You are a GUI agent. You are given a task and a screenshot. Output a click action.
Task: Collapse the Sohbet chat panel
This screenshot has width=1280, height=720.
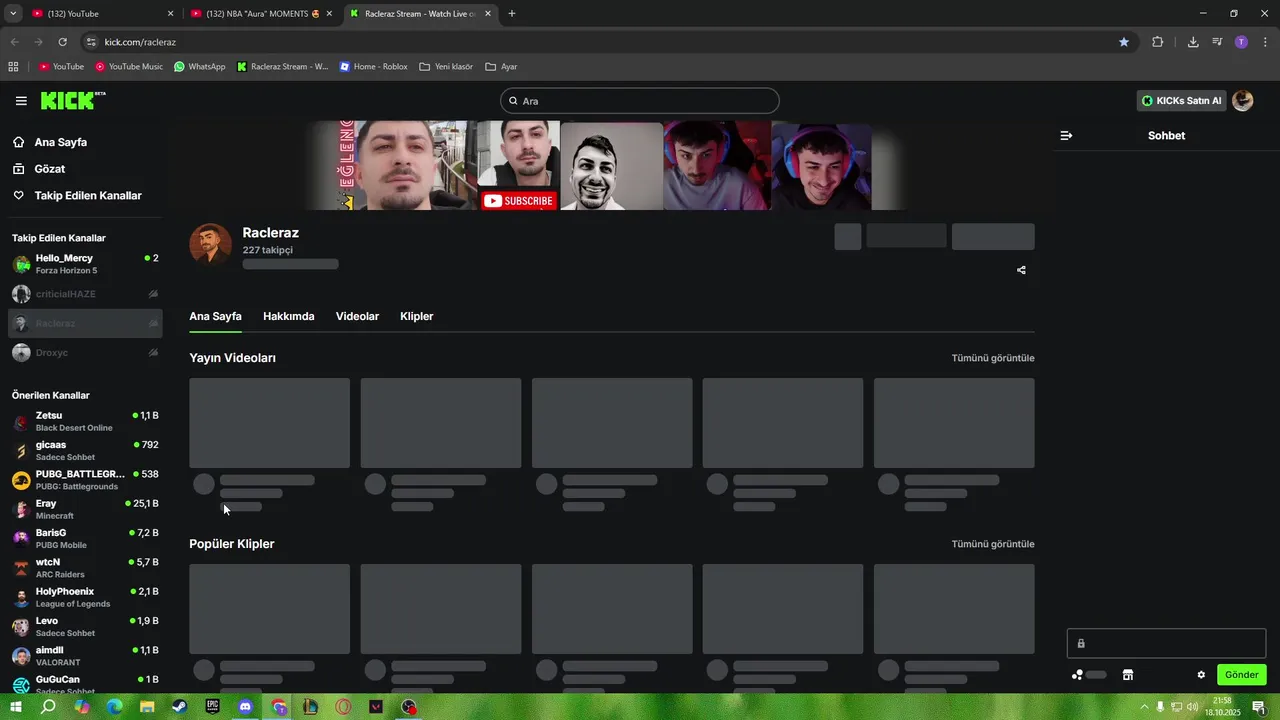tap(1066, 135)
